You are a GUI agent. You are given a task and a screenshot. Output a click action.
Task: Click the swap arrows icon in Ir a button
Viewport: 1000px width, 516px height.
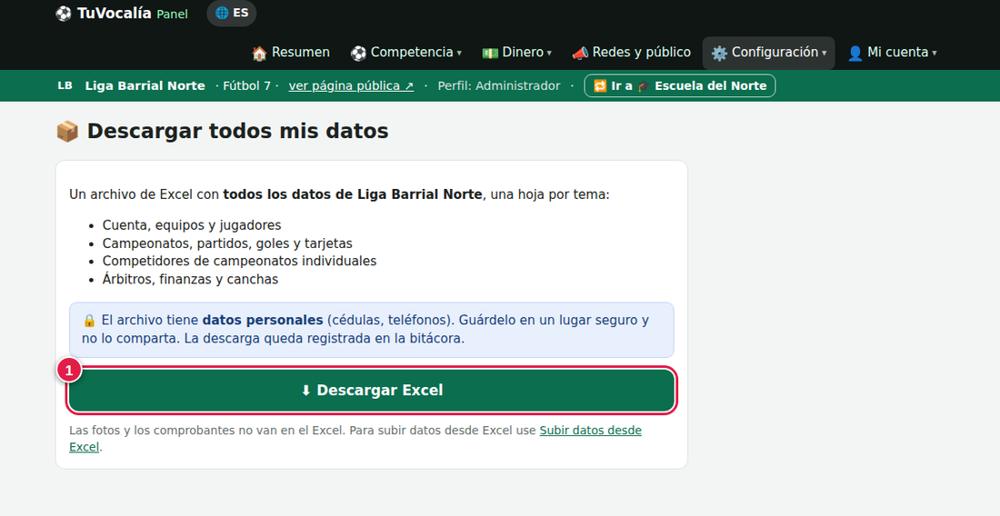[x=600, y=85]
